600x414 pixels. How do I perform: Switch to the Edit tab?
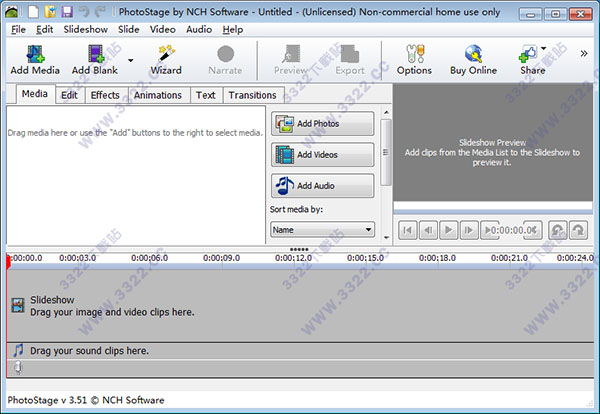69,95
